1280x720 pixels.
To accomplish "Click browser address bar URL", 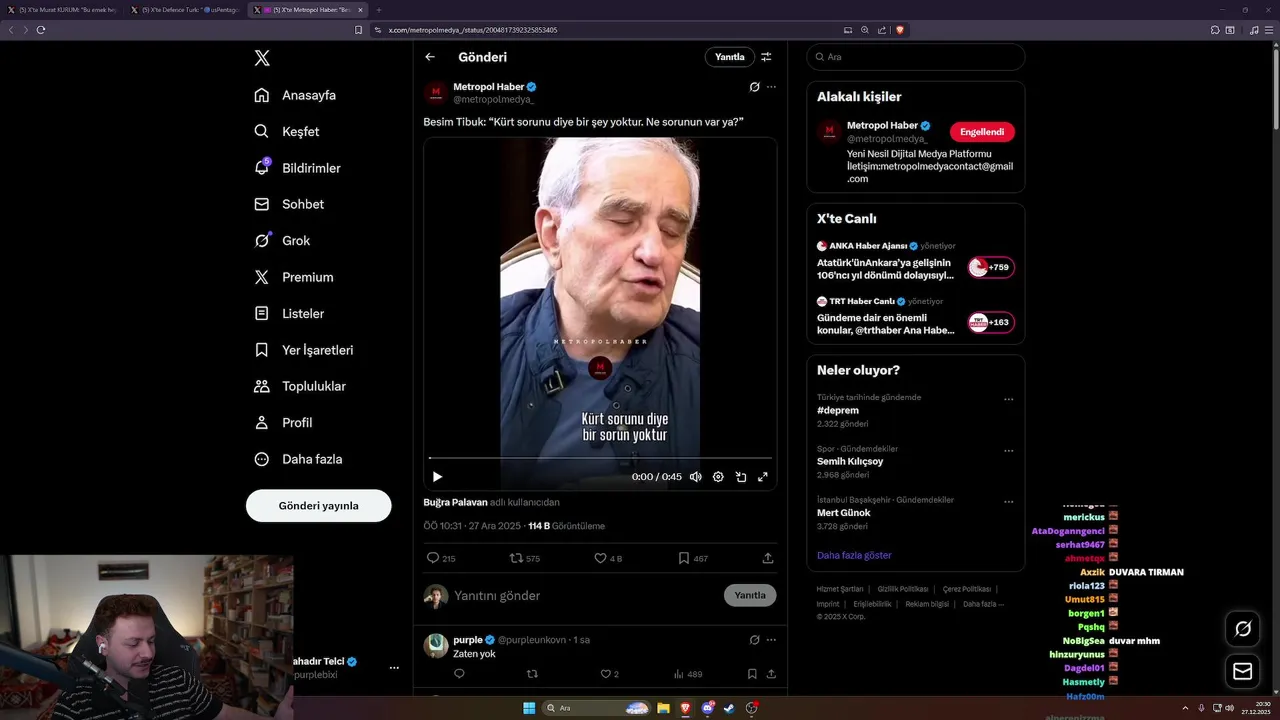I will (x=473, y=30).
